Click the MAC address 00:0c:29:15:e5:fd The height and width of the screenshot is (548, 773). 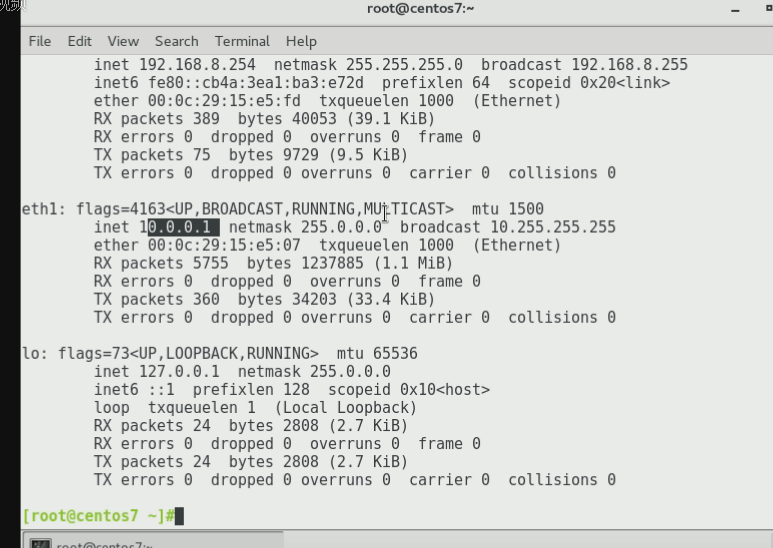[224, 101]
